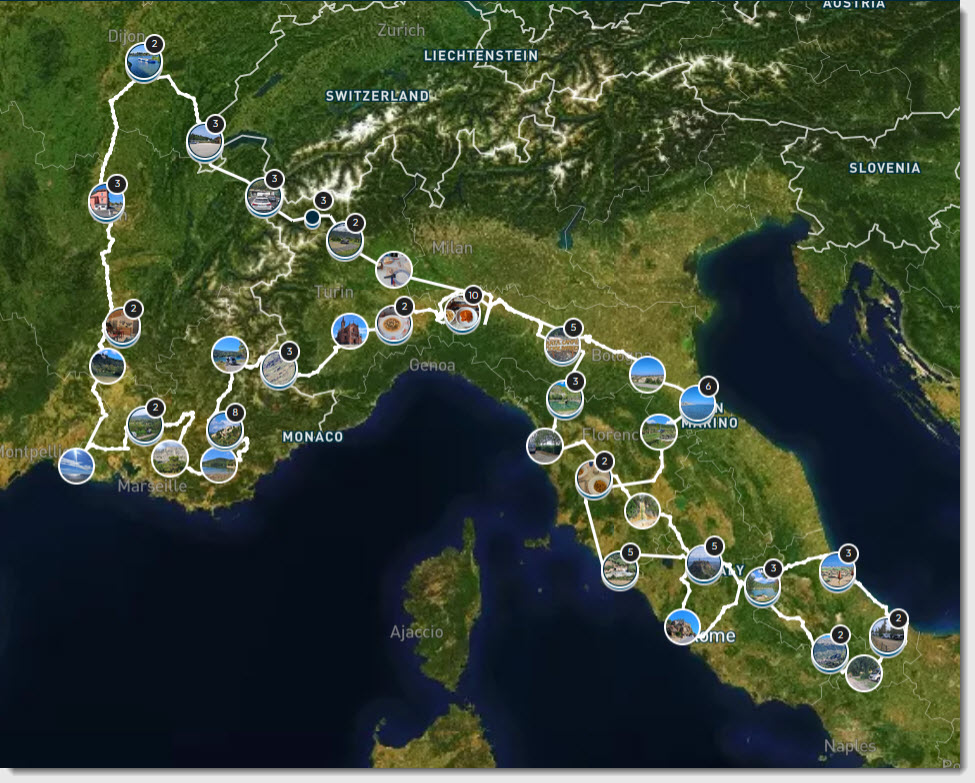
Task: Select the photo cluster next to Dijon
Action: [144, 63]
